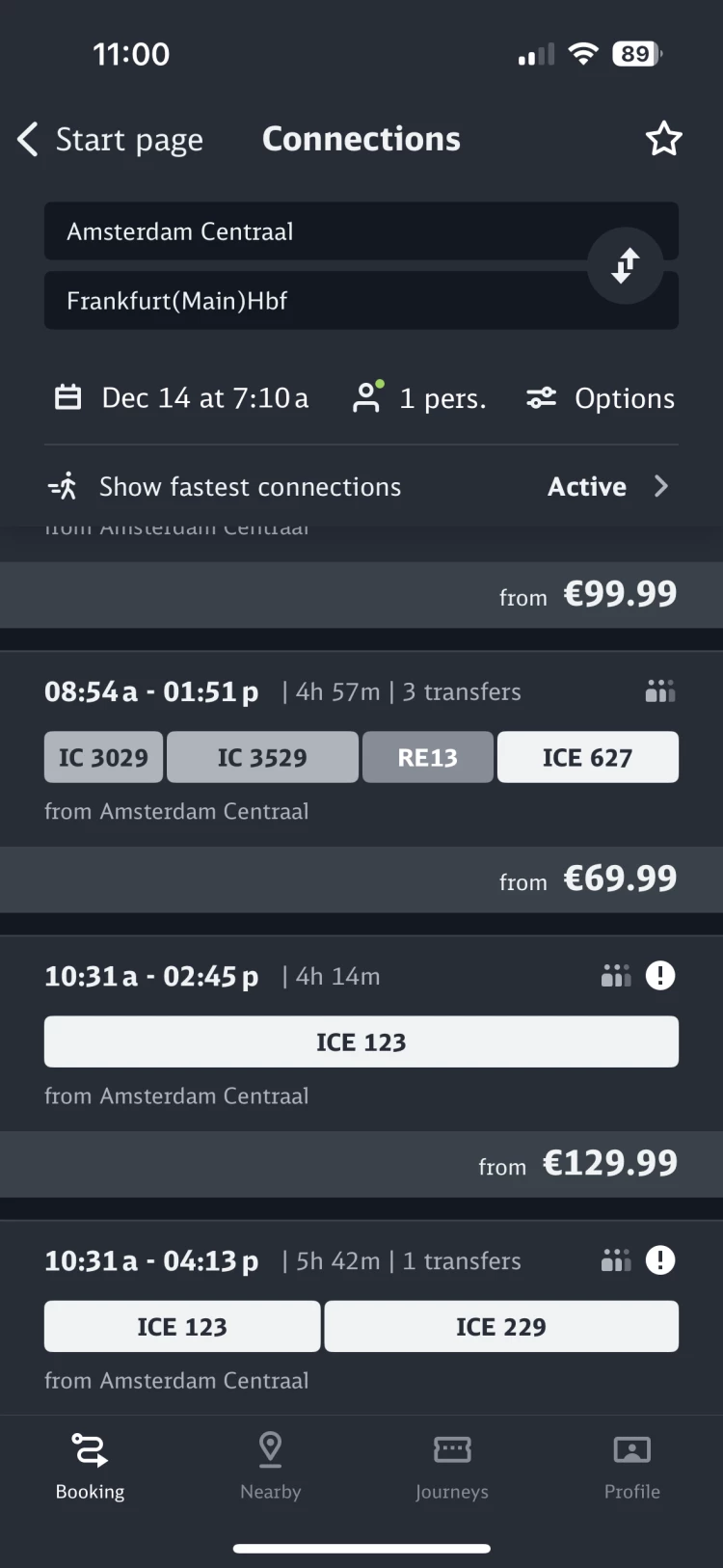Tap the favorite star icon
This screenshot has width=723, height=1568.
pyautogui.click(x=663, y=140)
